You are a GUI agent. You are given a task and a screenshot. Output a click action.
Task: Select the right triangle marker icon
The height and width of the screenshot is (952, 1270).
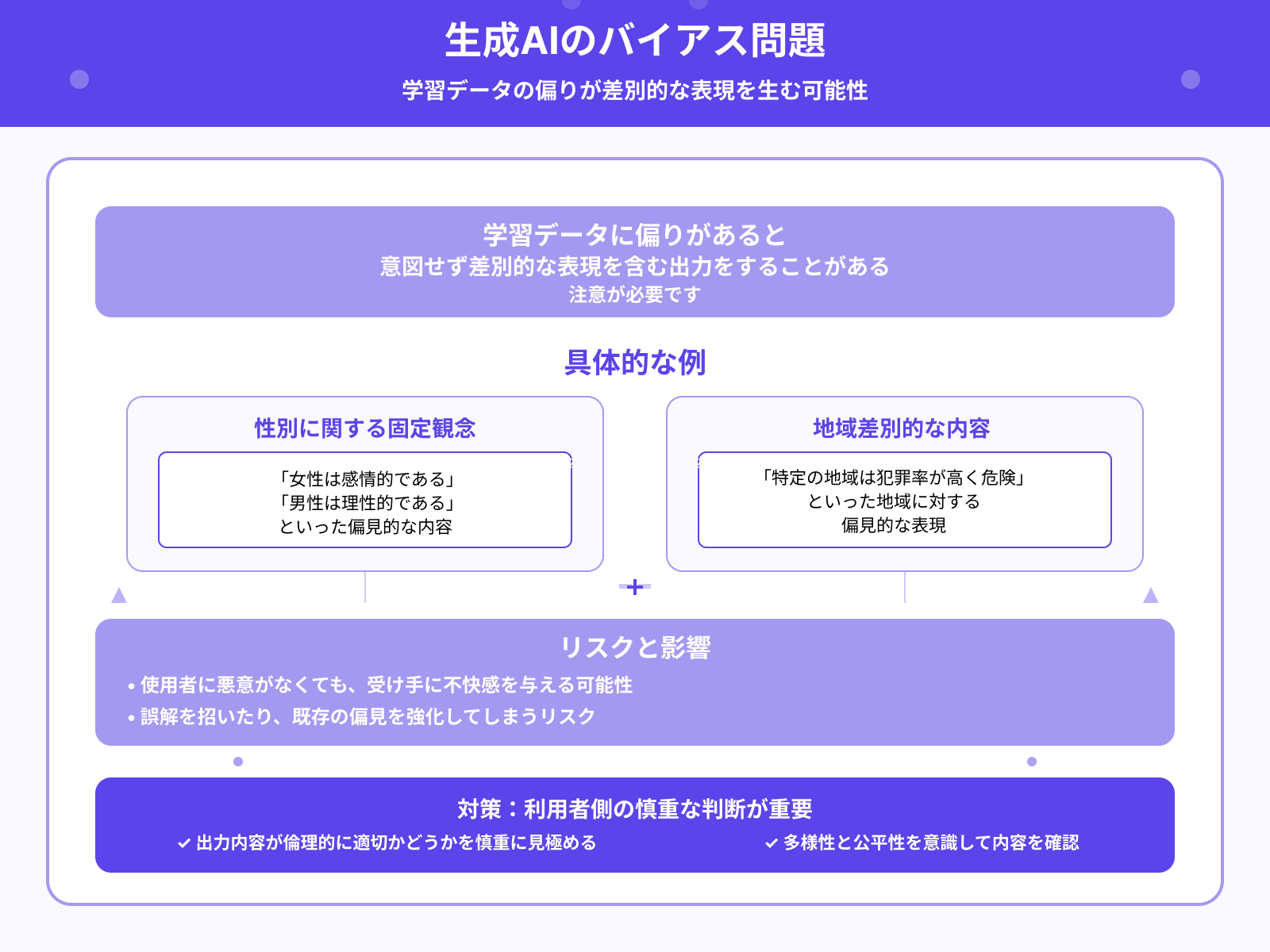[1150, 593]
